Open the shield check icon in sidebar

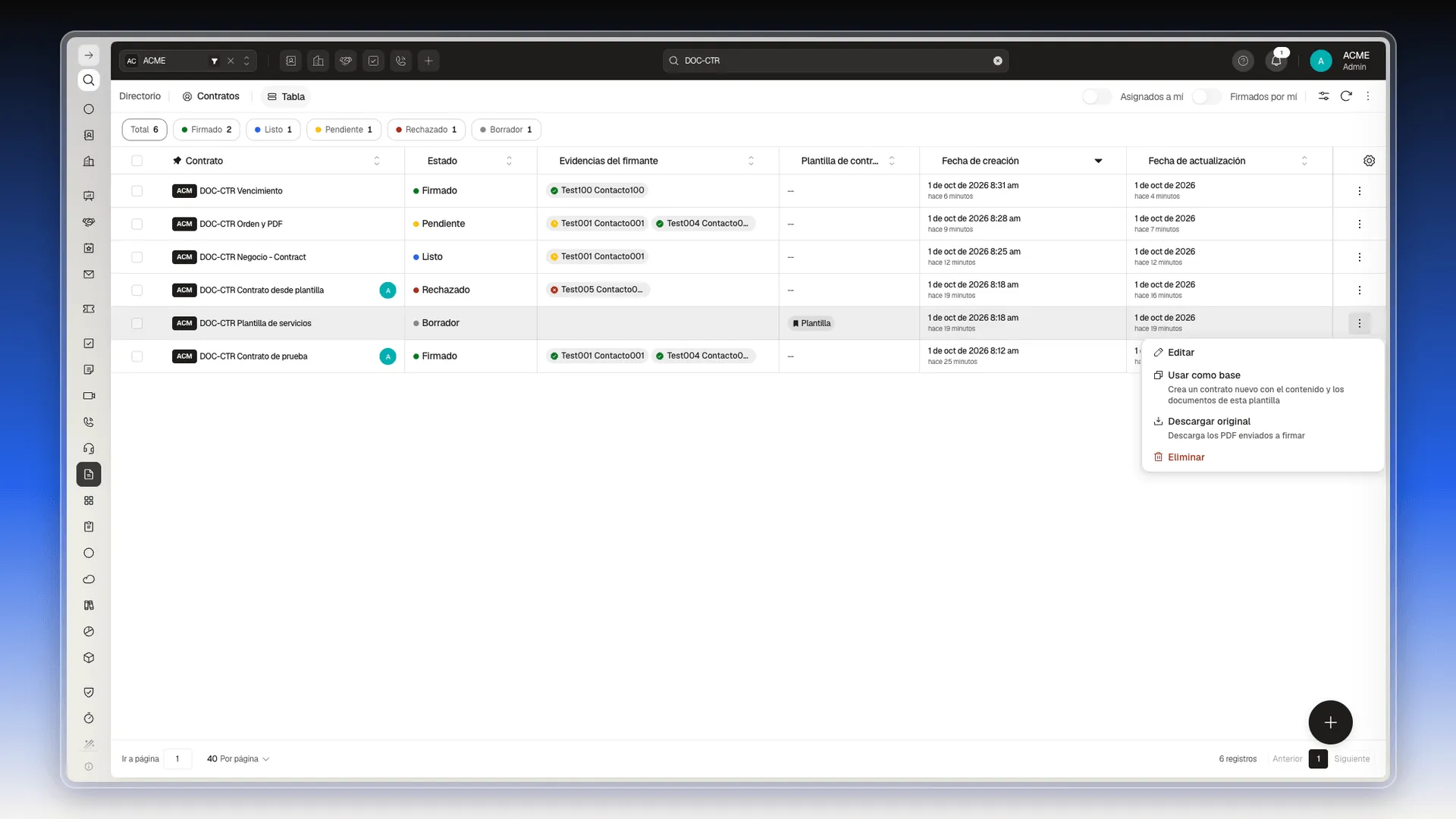[89, 692]
